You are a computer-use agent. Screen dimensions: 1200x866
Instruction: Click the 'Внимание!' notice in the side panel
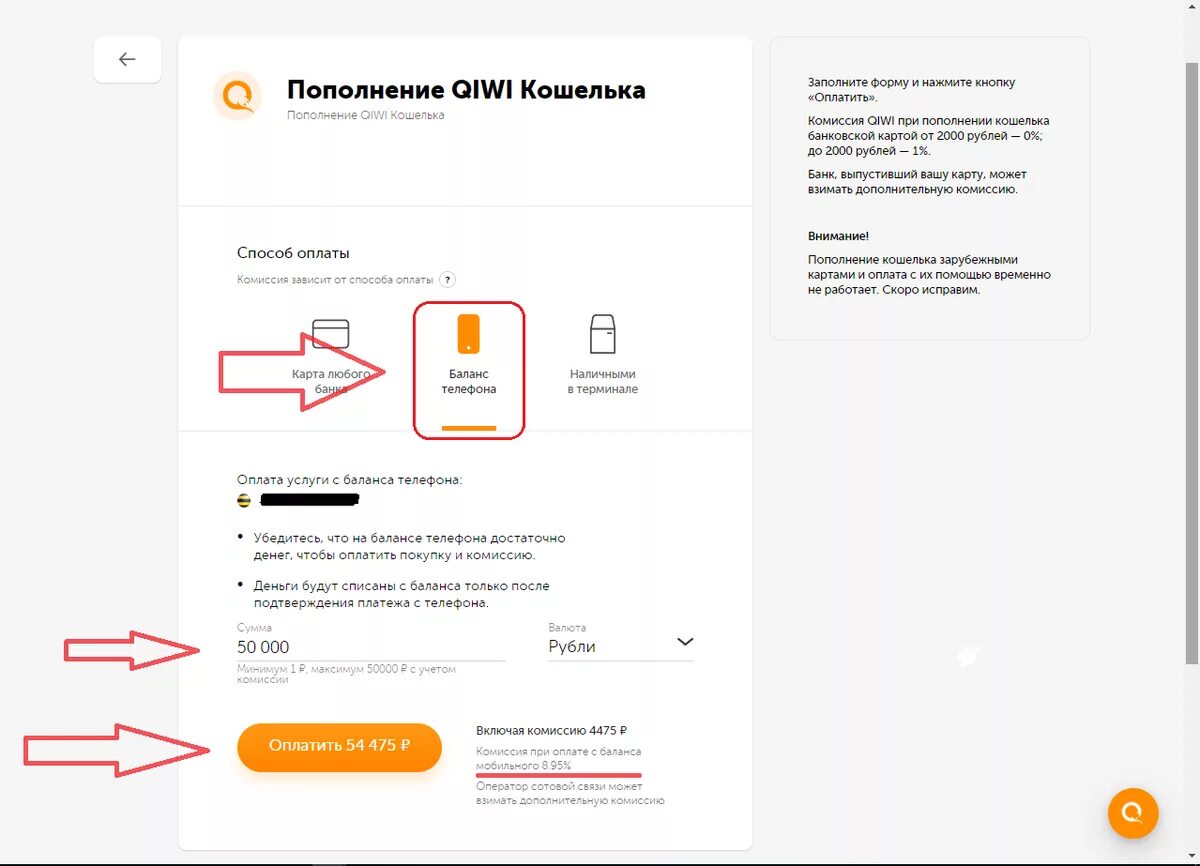point(838,236)
